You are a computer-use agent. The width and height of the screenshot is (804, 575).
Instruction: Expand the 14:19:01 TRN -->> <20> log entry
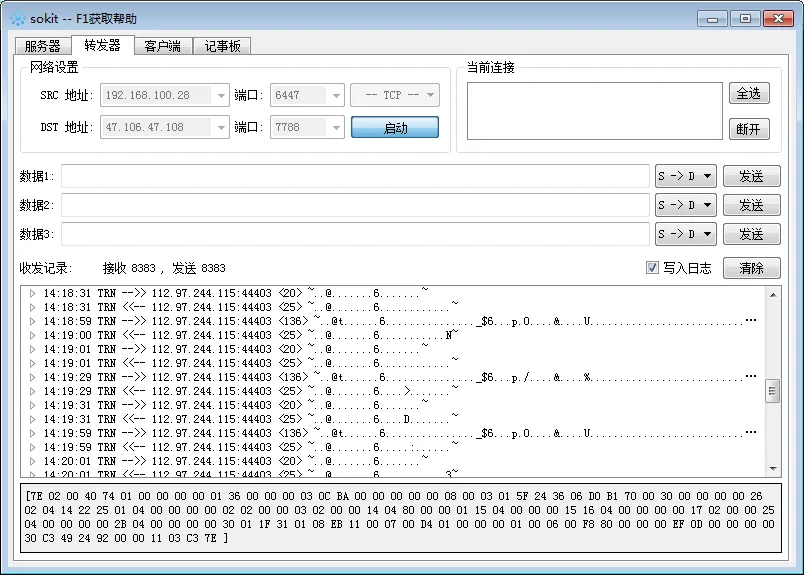coord(32,349)
